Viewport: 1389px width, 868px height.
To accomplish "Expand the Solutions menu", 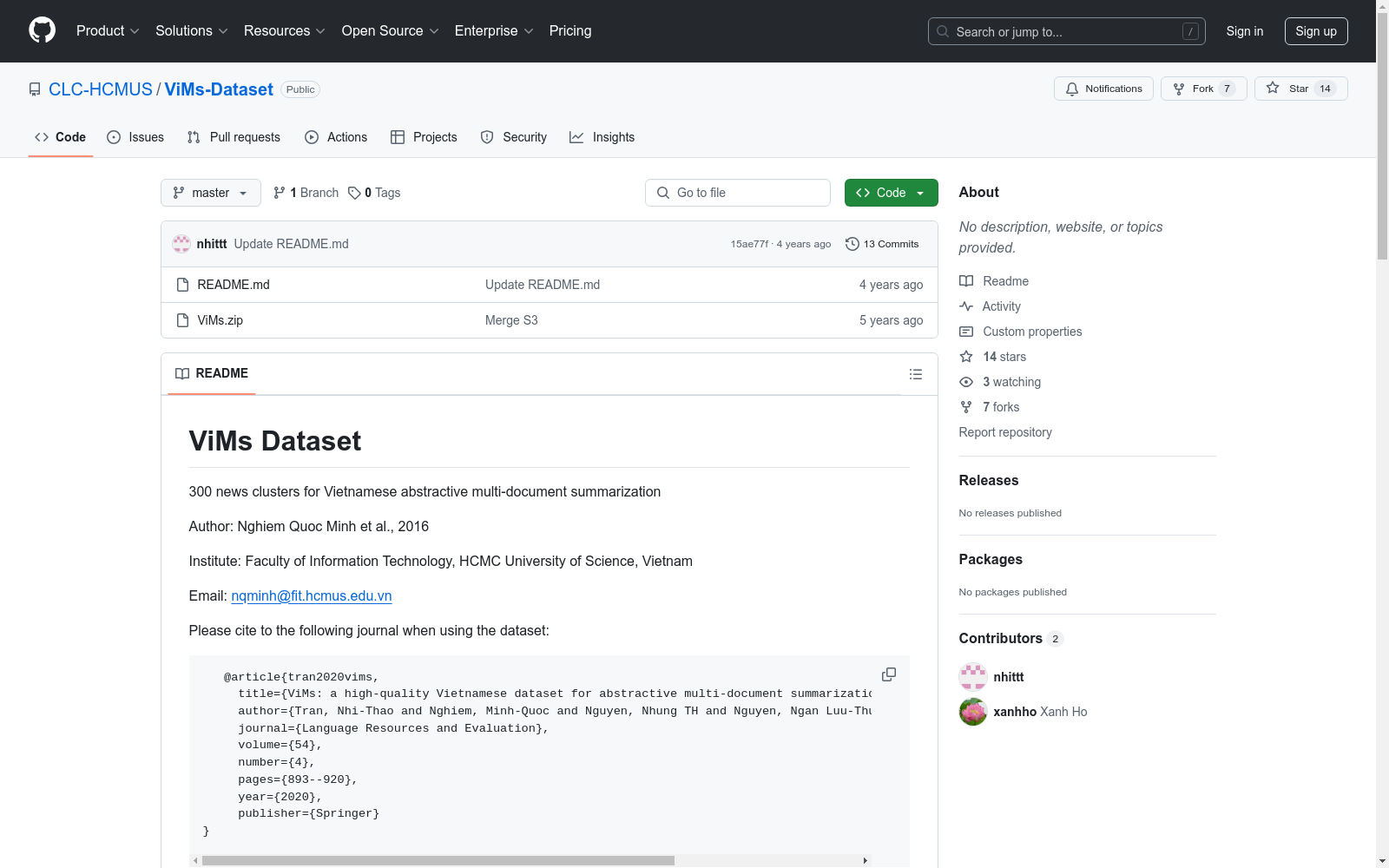I will point(192,31).
